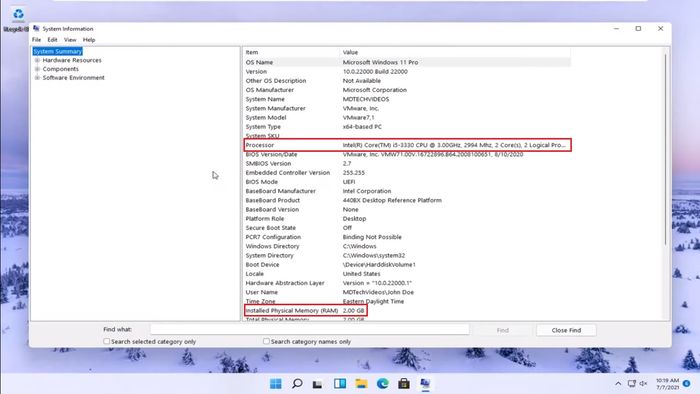The width and height of the screenshot is (700, 394).
Task: Enable Search selected category only
Action: tap(106, 341)
